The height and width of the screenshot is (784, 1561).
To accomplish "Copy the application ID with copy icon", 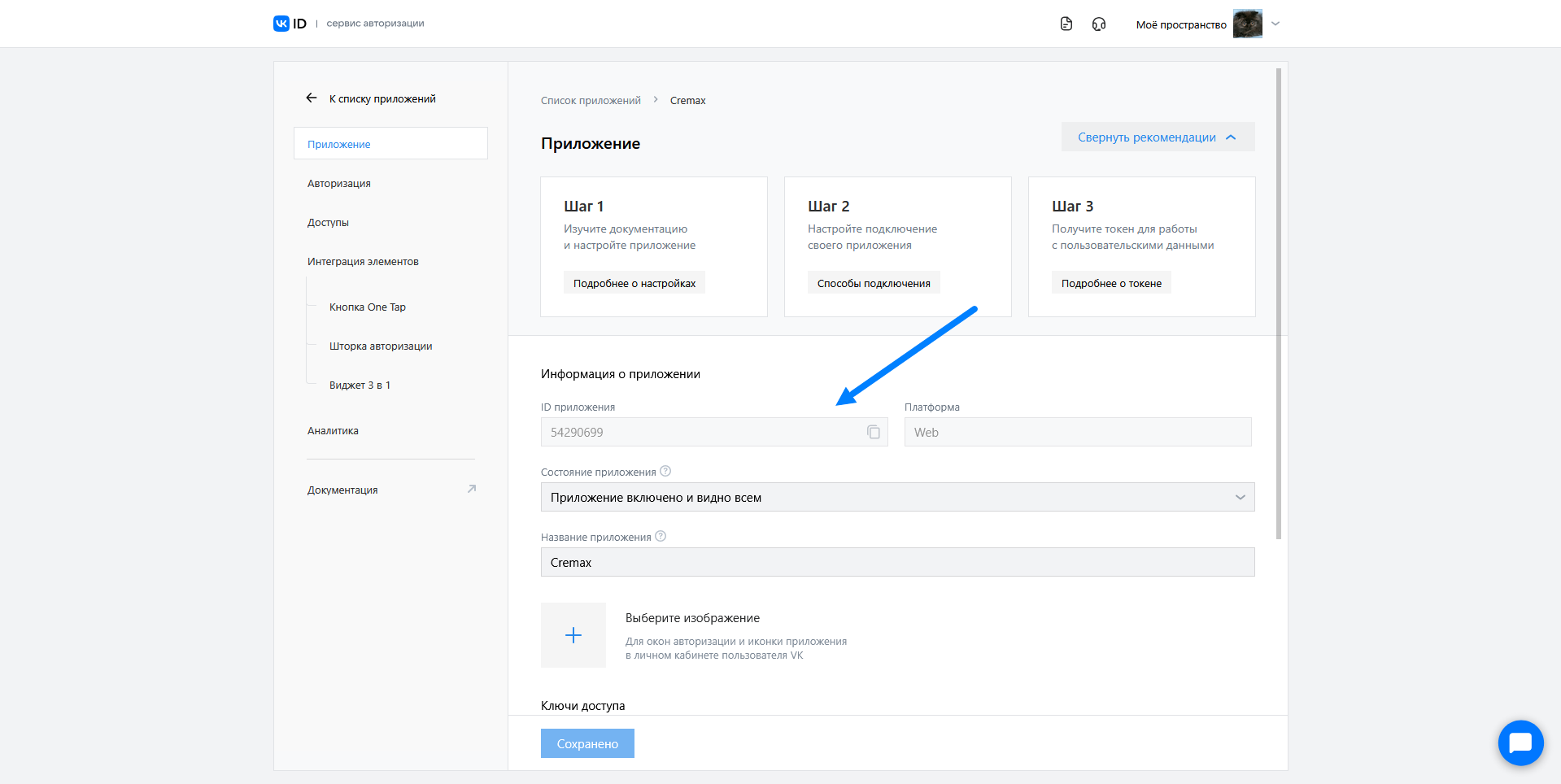I will point(873,432).
